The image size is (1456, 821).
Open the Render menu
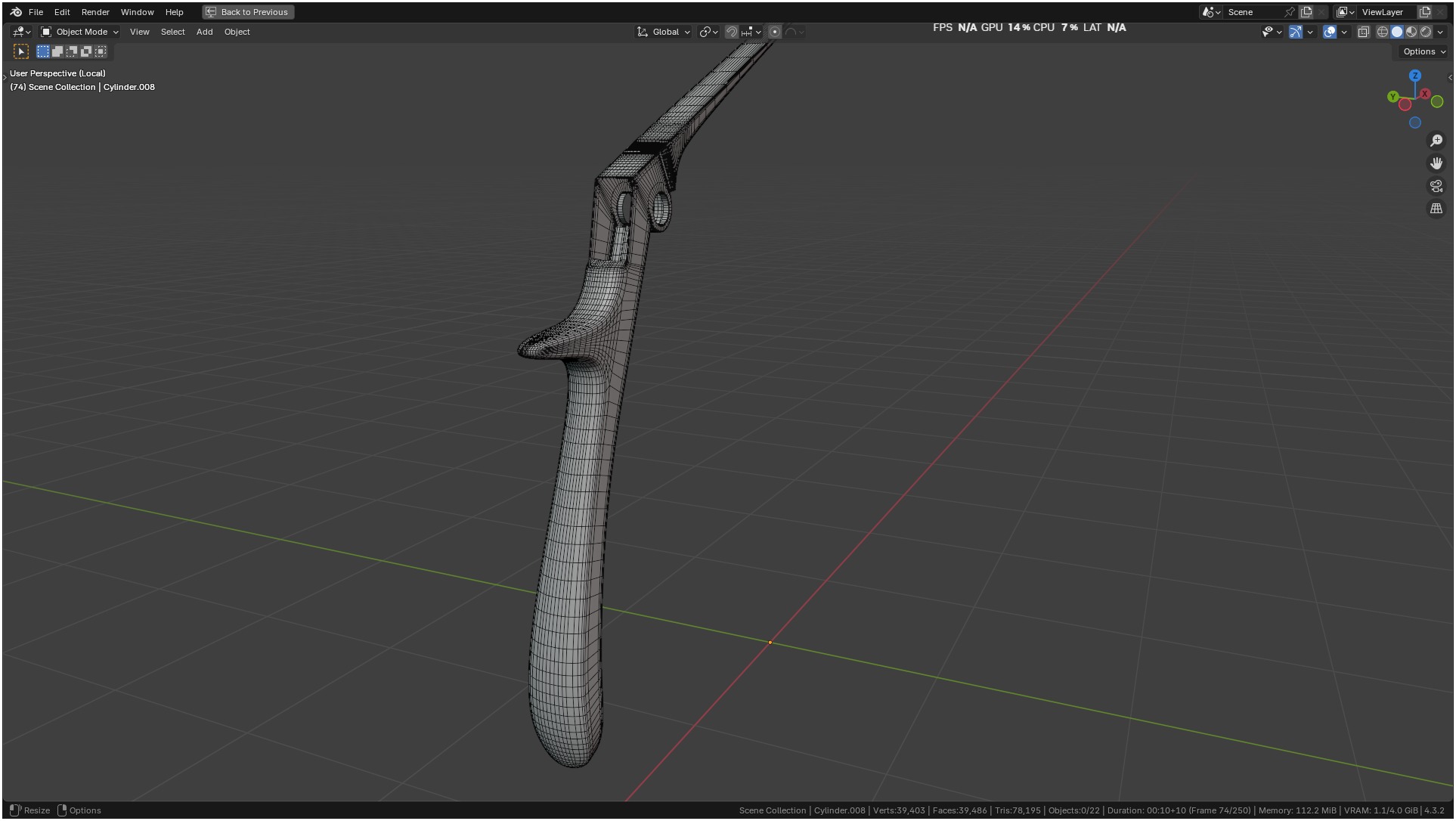tap(95, 12)
